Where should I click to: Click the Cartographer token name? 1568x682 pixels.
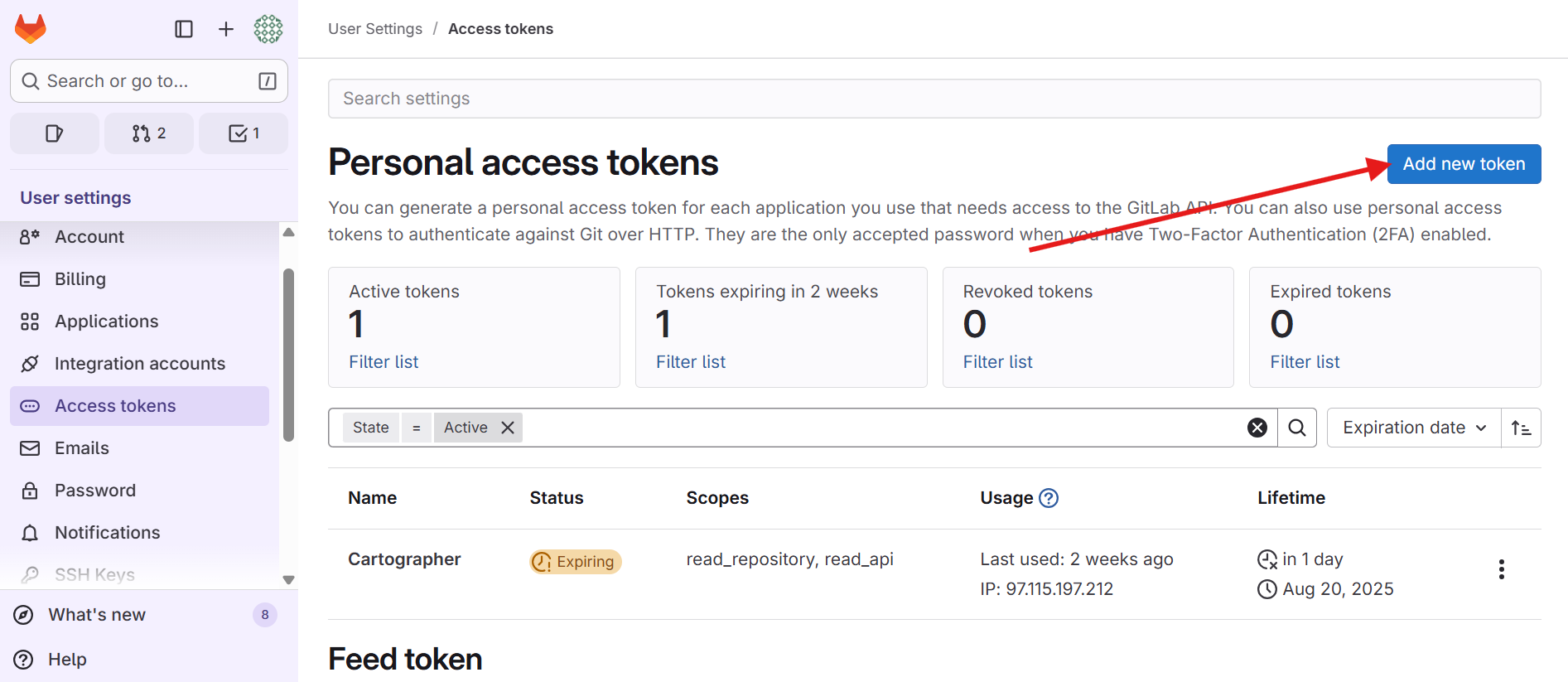point(404,559)
